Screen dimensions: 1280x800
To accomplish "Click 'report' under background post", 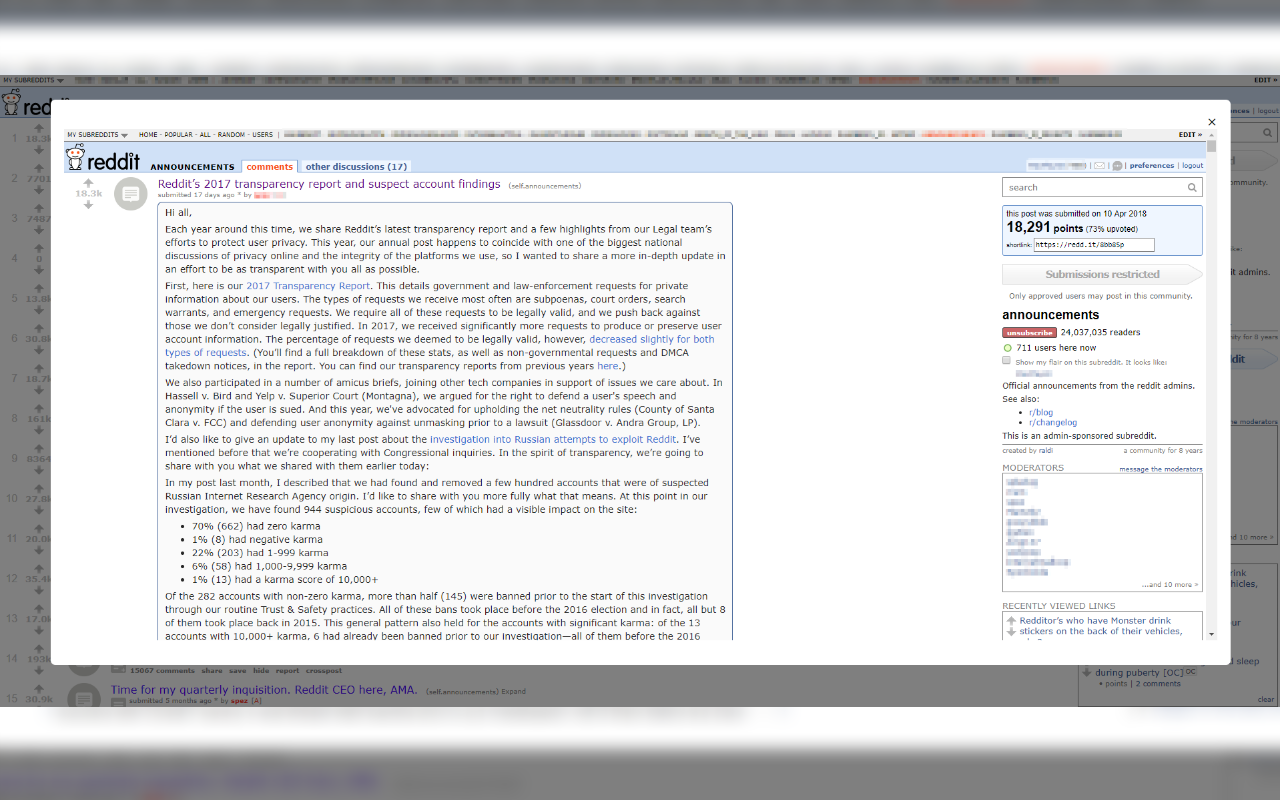I will pyautogui.click(x=287, y=671).
